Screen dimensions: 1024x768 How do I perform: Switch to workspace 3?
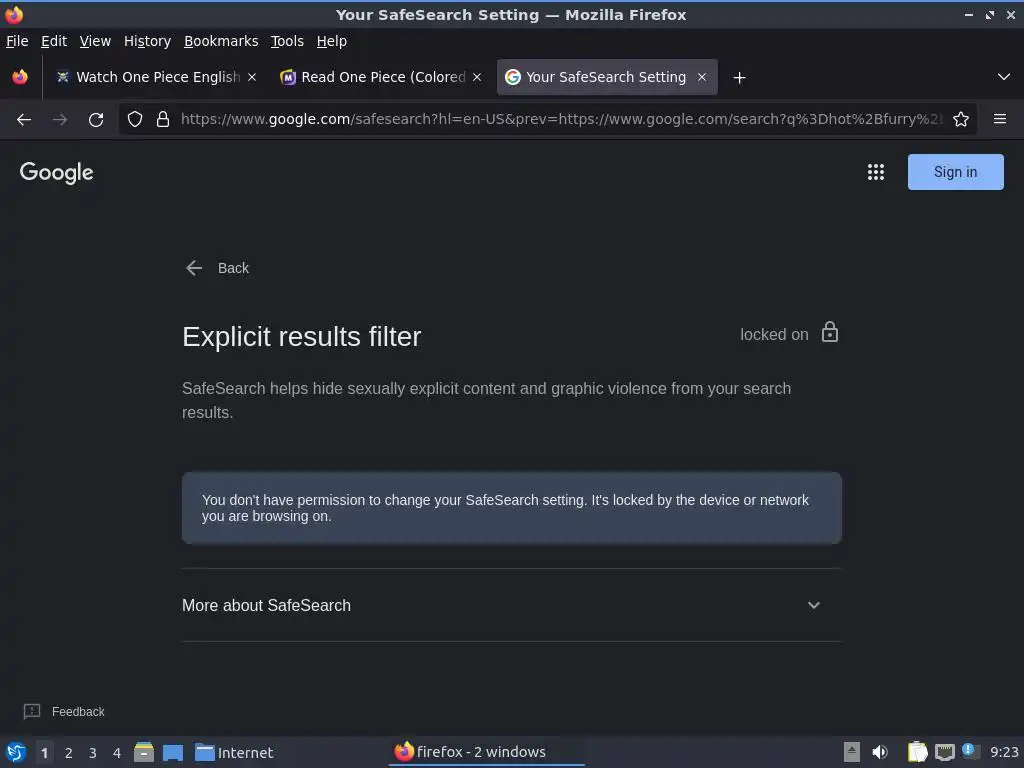tap(93, 752)
